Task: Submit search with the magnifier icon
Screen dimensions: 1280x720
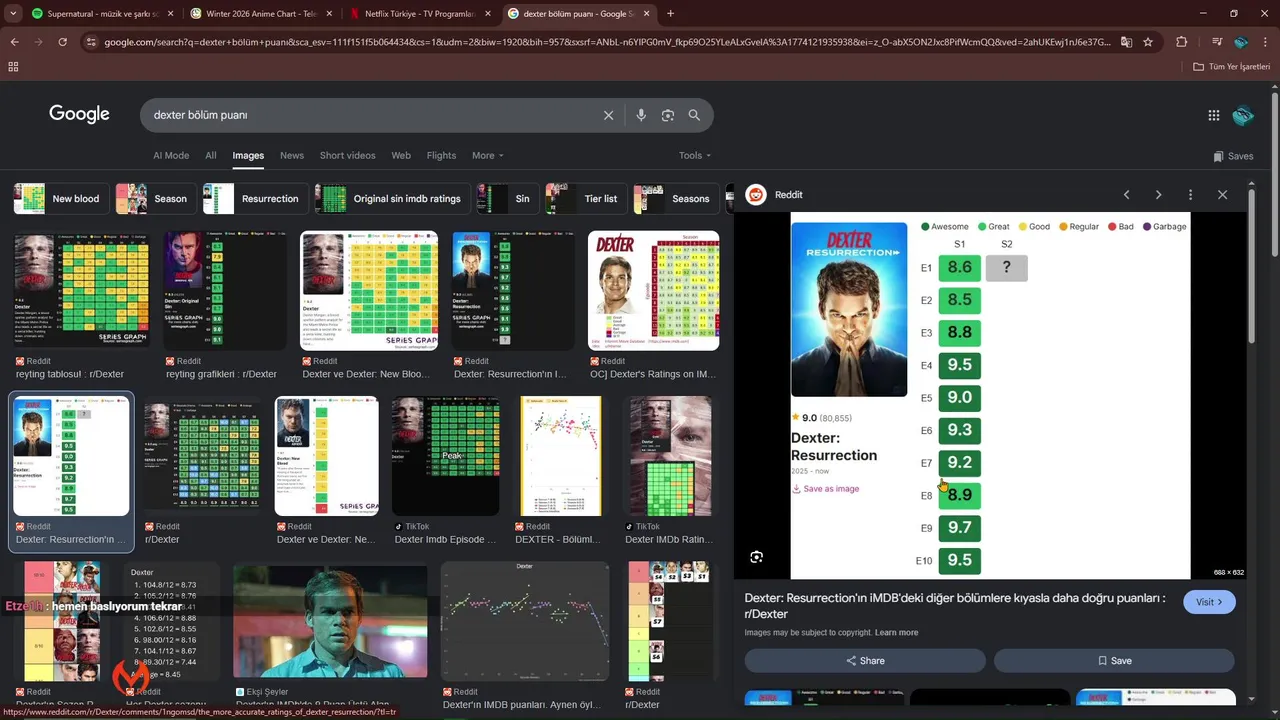Action: (694, 115)
